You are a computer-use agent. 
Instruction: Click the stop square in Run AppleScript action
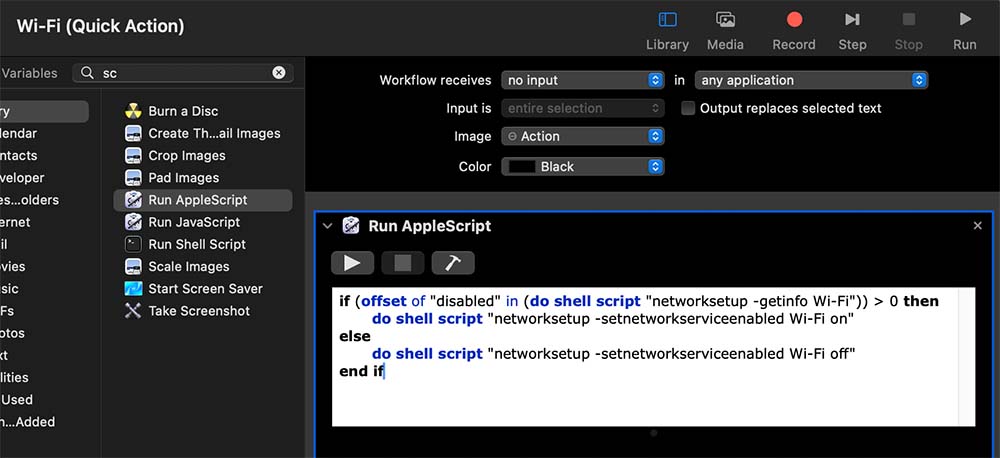point(402,263)
